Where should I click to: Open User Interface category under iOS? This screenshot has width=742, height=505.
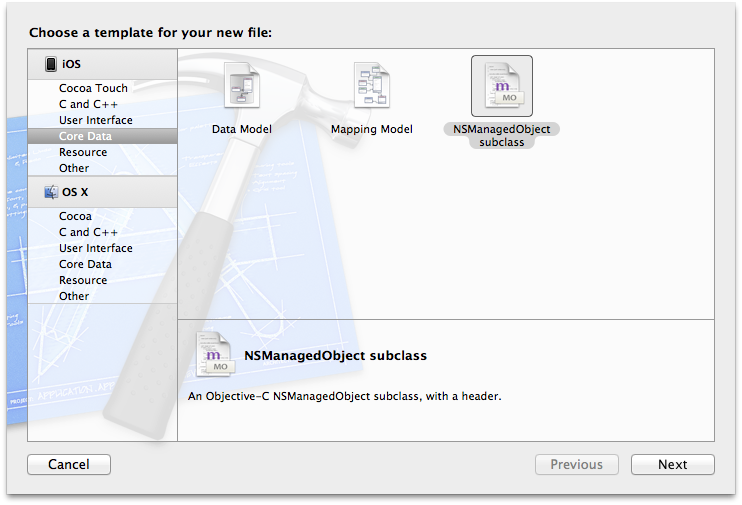96,120
